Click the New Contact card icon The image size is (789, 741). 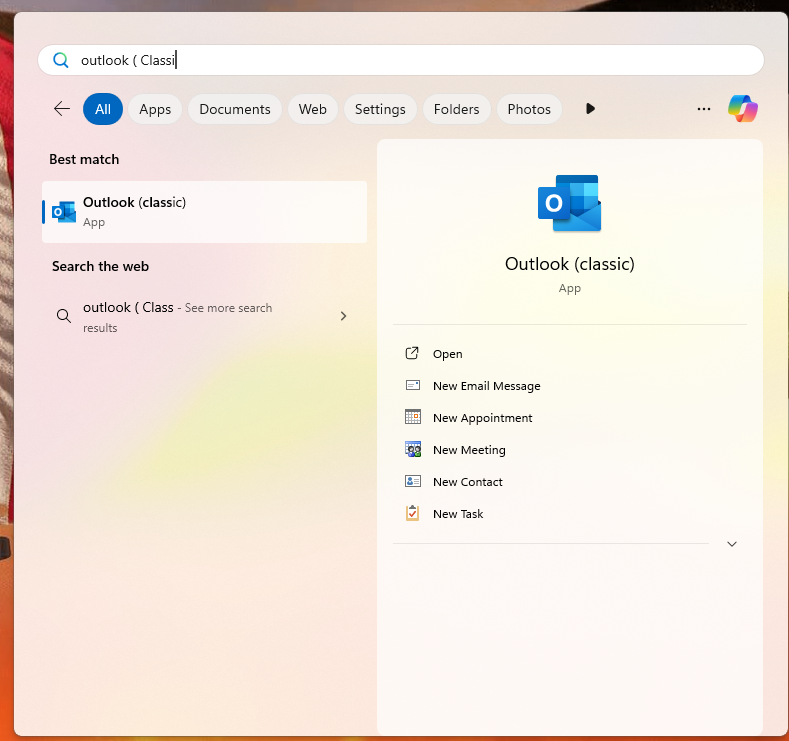coord(412,482)
